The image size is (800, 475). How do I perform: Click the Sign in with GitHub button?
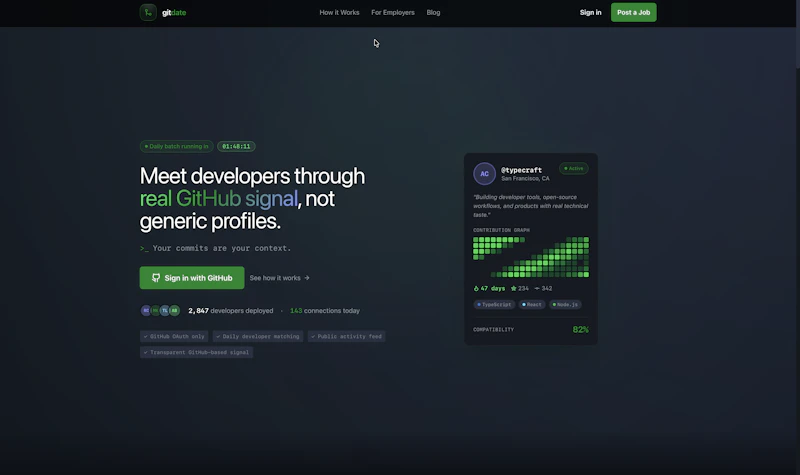point(192,278)
